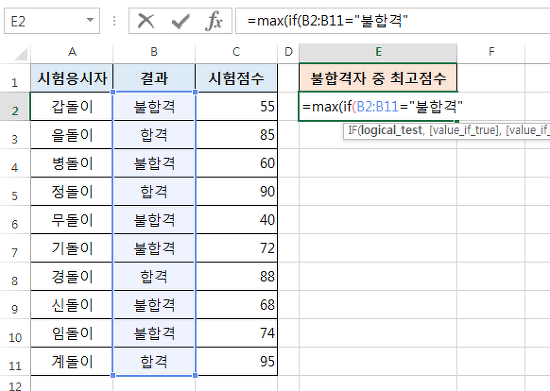
Task: Select cell with name 경돌이
Action: coord(72,277)
